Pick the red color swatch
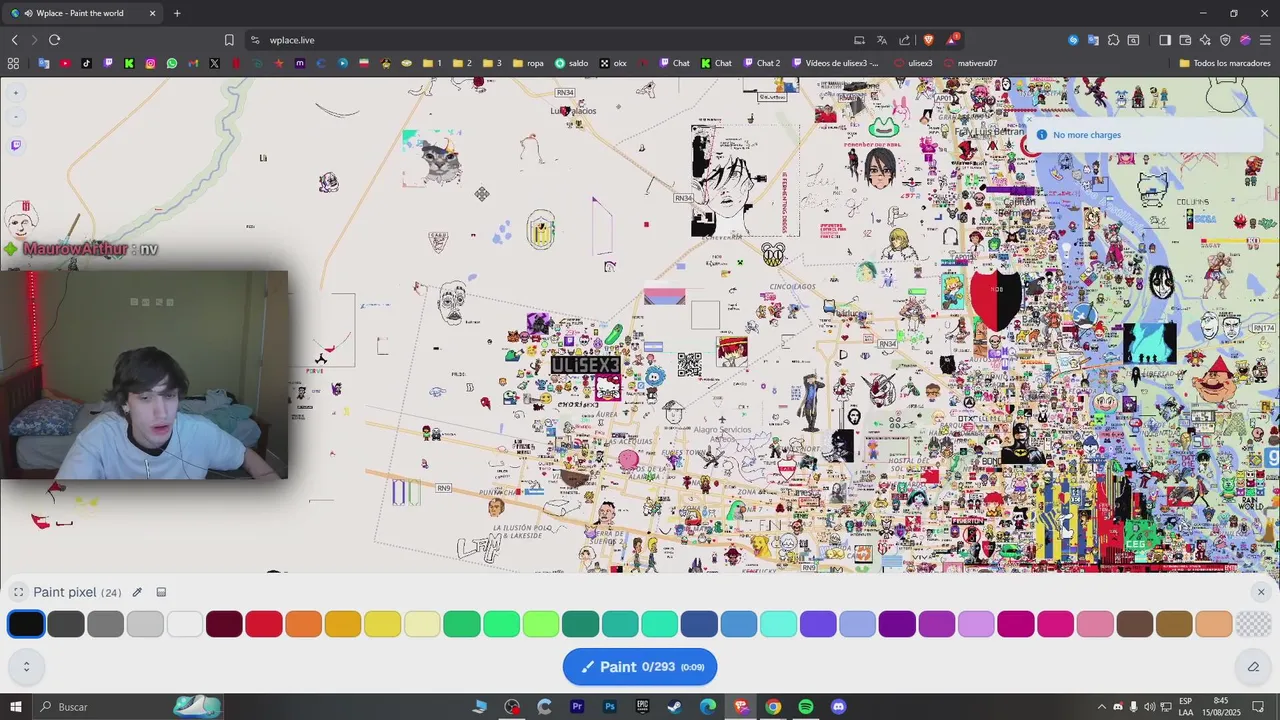 click(264, 624)
